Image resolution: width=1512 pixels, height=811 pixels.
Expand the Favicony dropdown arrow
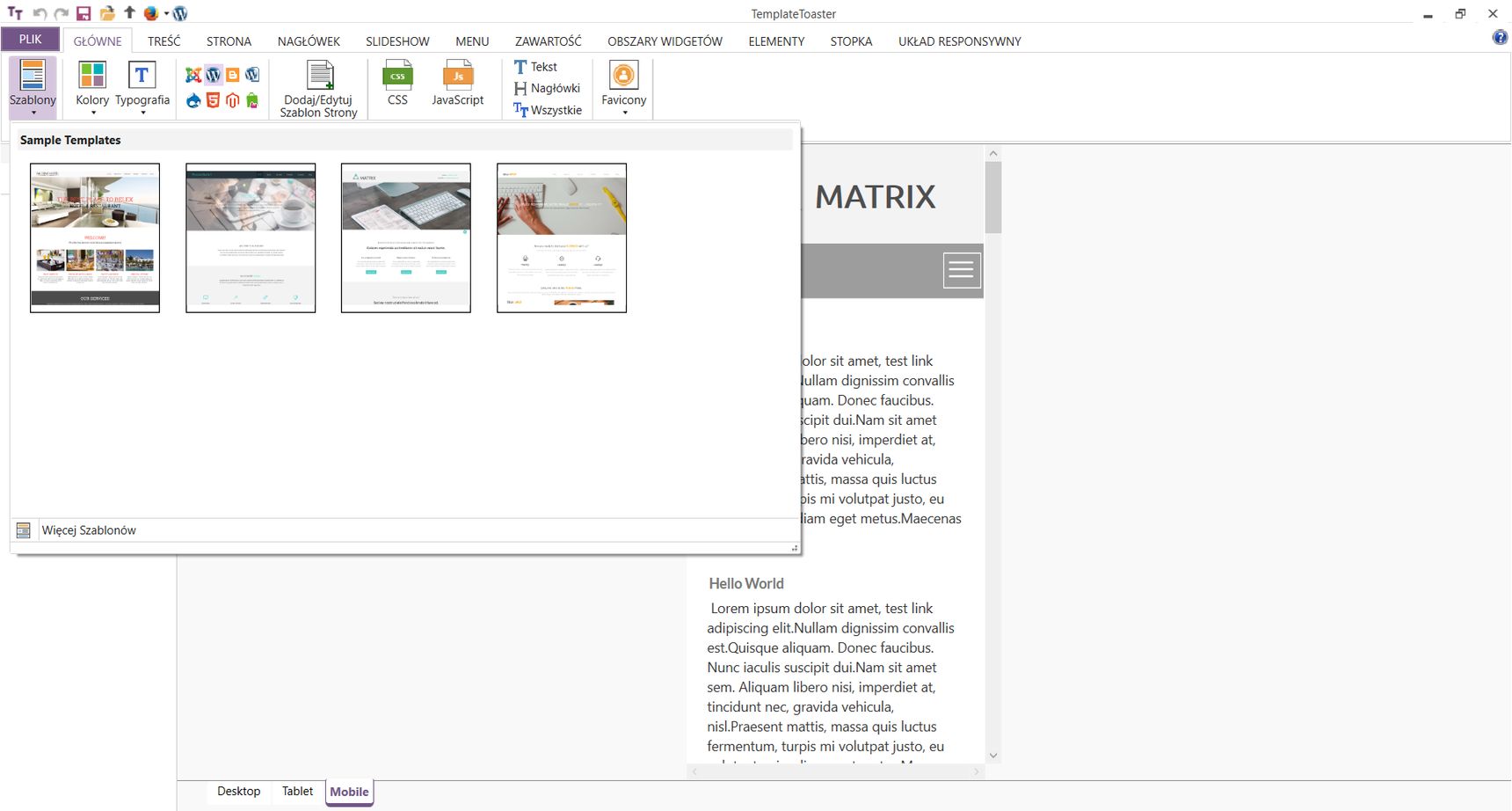pos(625,113)
